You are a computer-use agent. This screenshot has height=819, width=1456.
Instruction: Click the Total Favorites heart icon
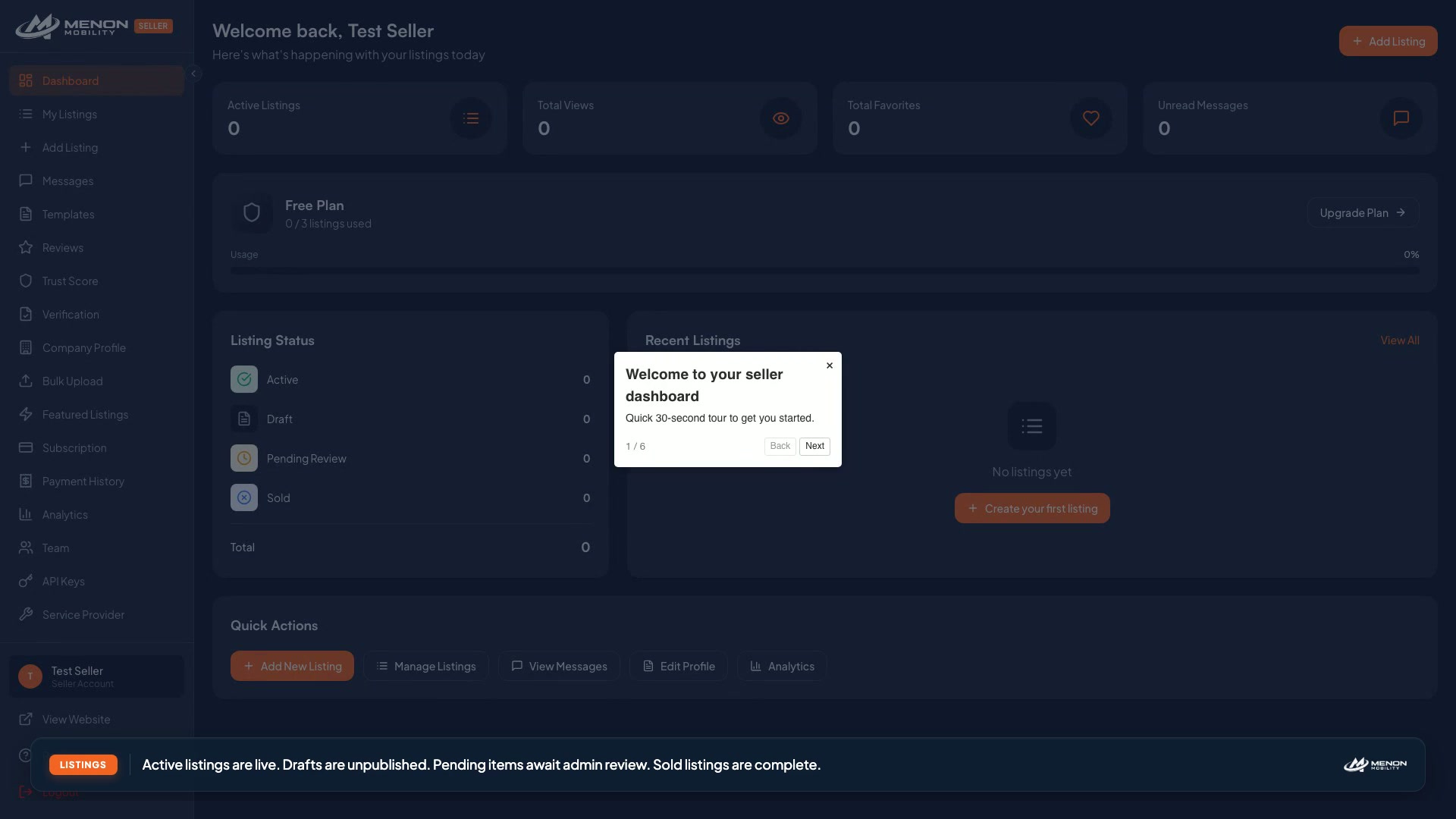coord(1091,118)
